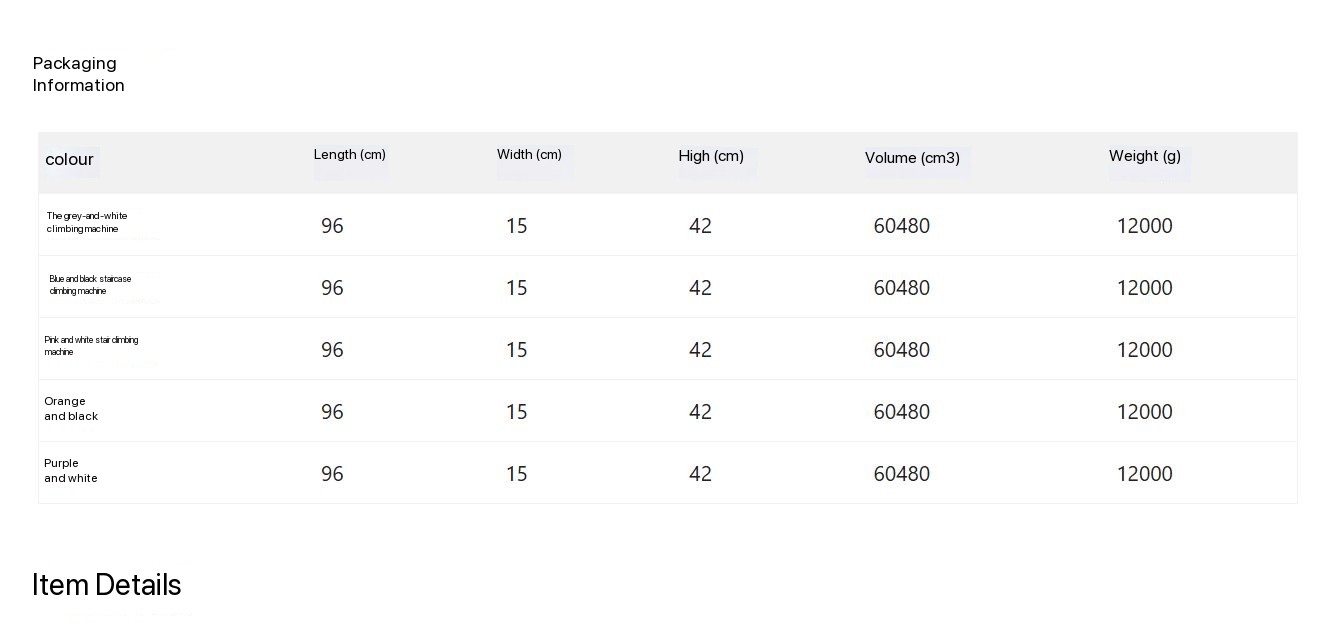The image size is (1334, 641).
Task: Select width value 15 in Blue and black row
Action: 516,288
